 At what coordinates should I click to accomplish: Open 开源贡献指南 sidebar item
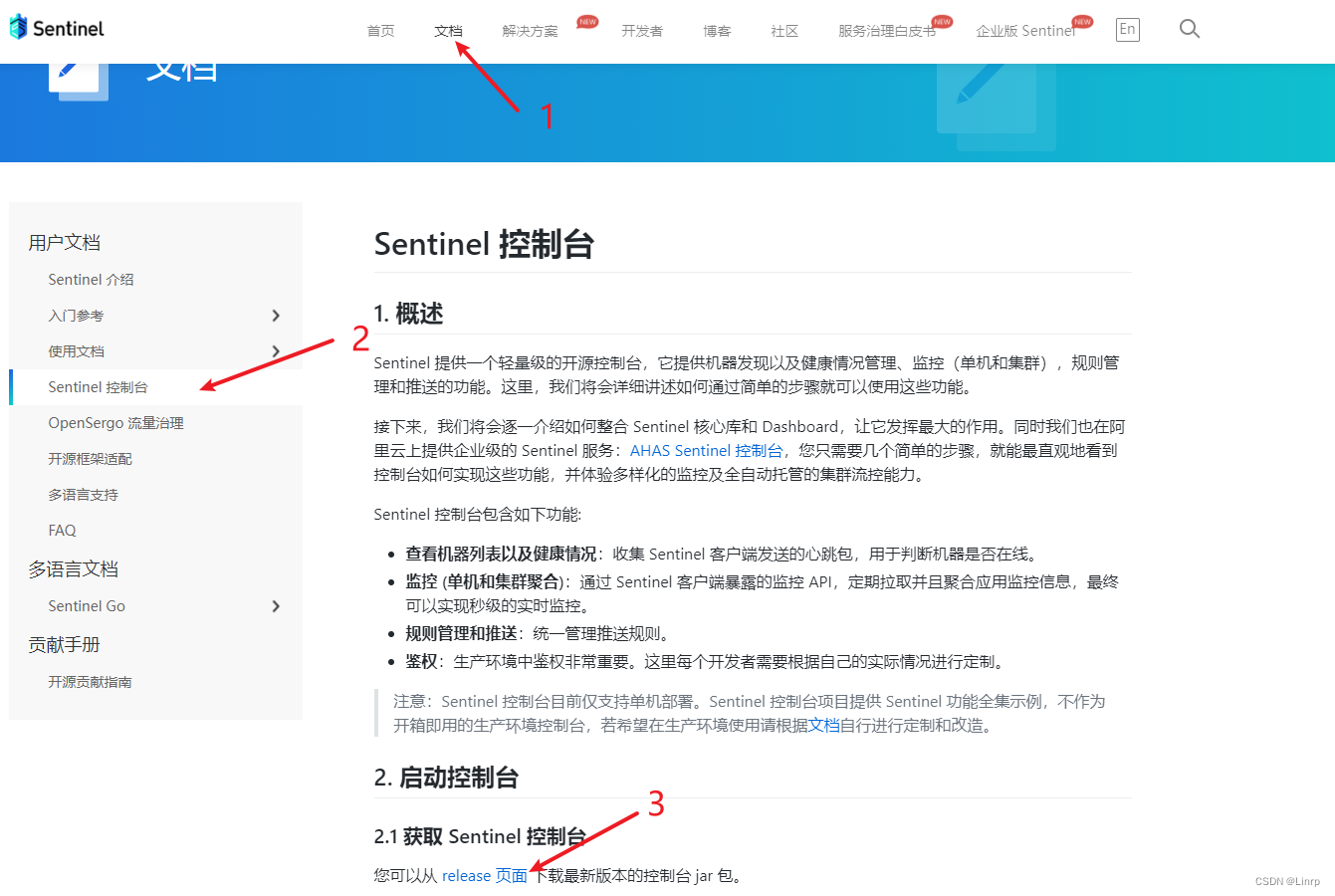click(x=90, y=682)
